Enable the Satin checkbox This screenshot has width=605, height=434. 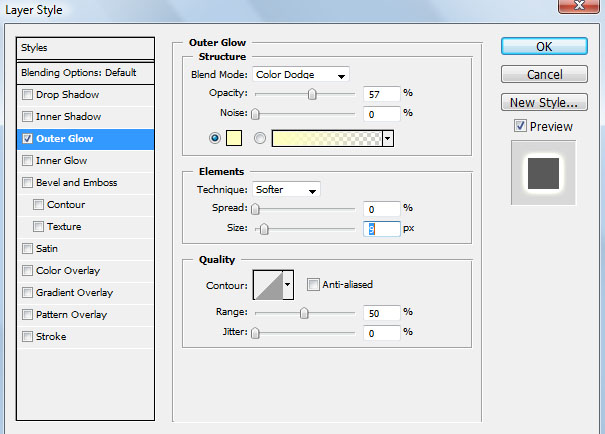coord(27,248)
